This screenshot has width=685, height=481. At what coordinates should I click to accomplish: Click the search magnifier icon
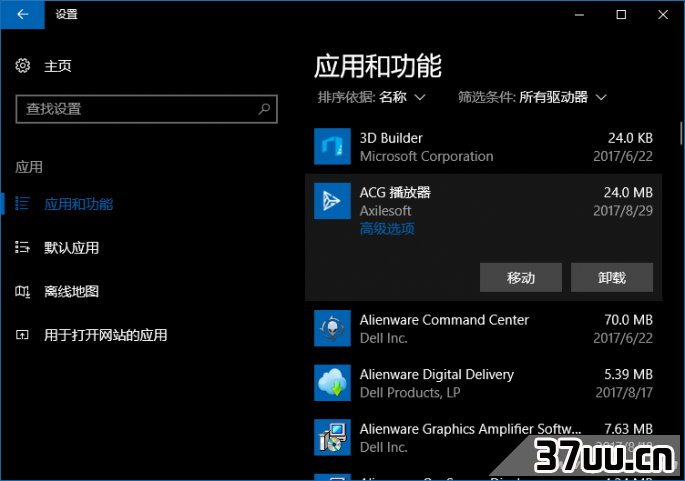[x=264, y=109]
